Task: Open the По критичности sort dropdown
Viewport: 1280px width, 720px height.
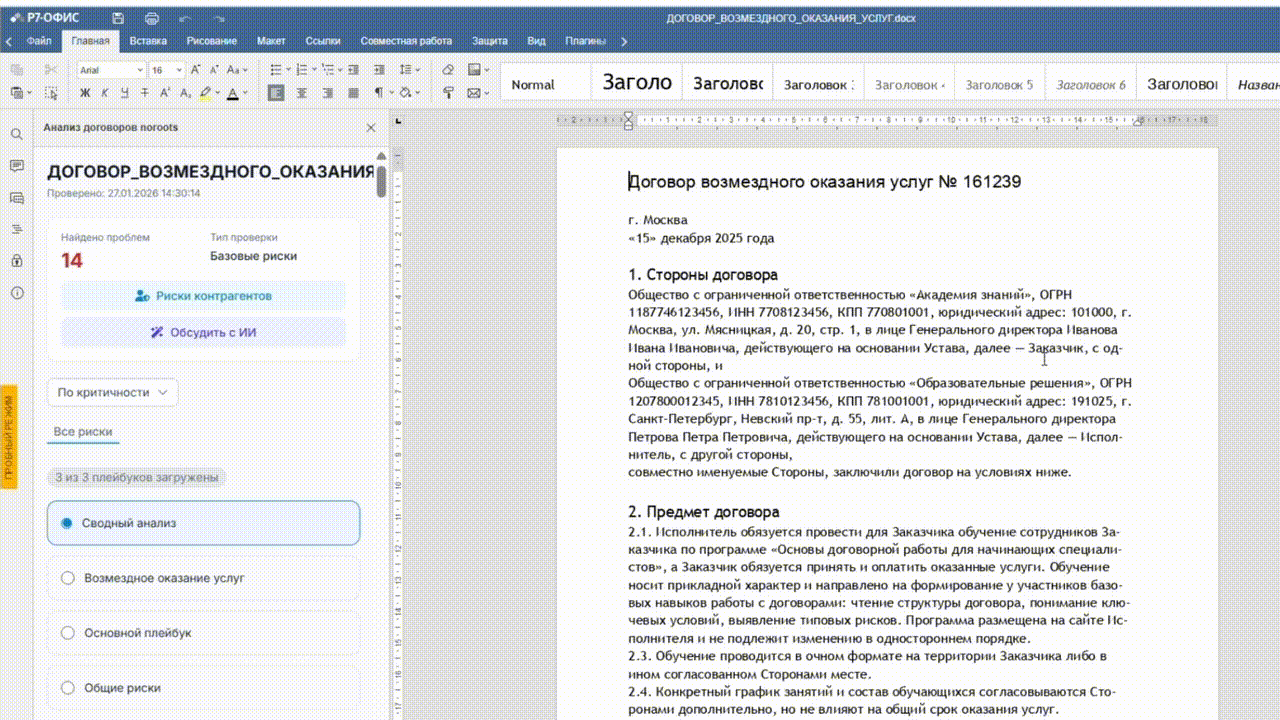Action: 113,393
